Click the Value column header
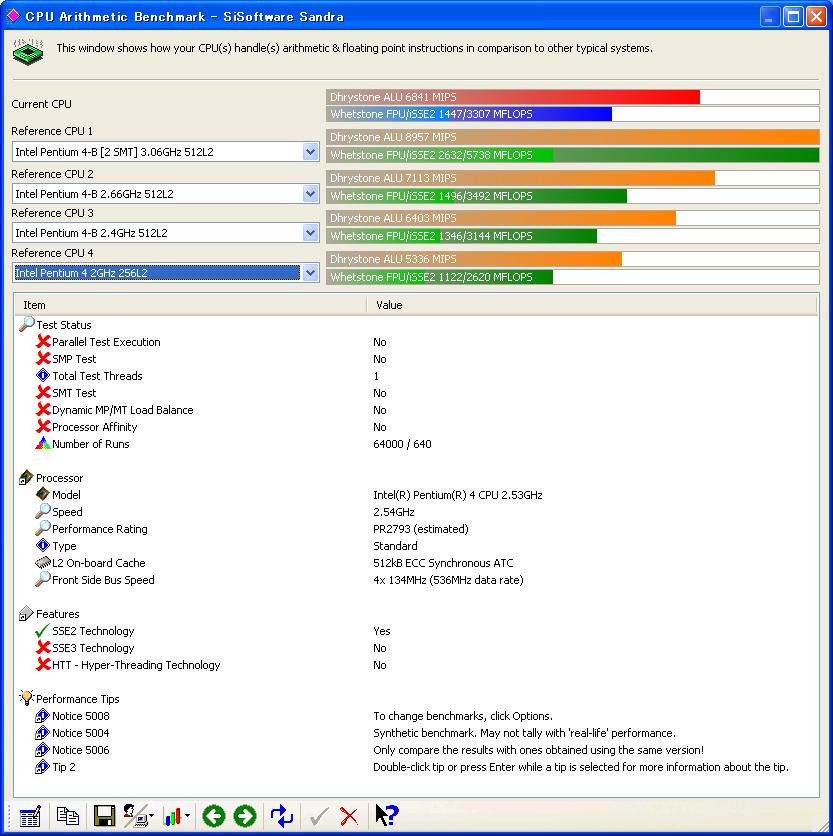Viewport: 833px width, 836px height. 592,305
